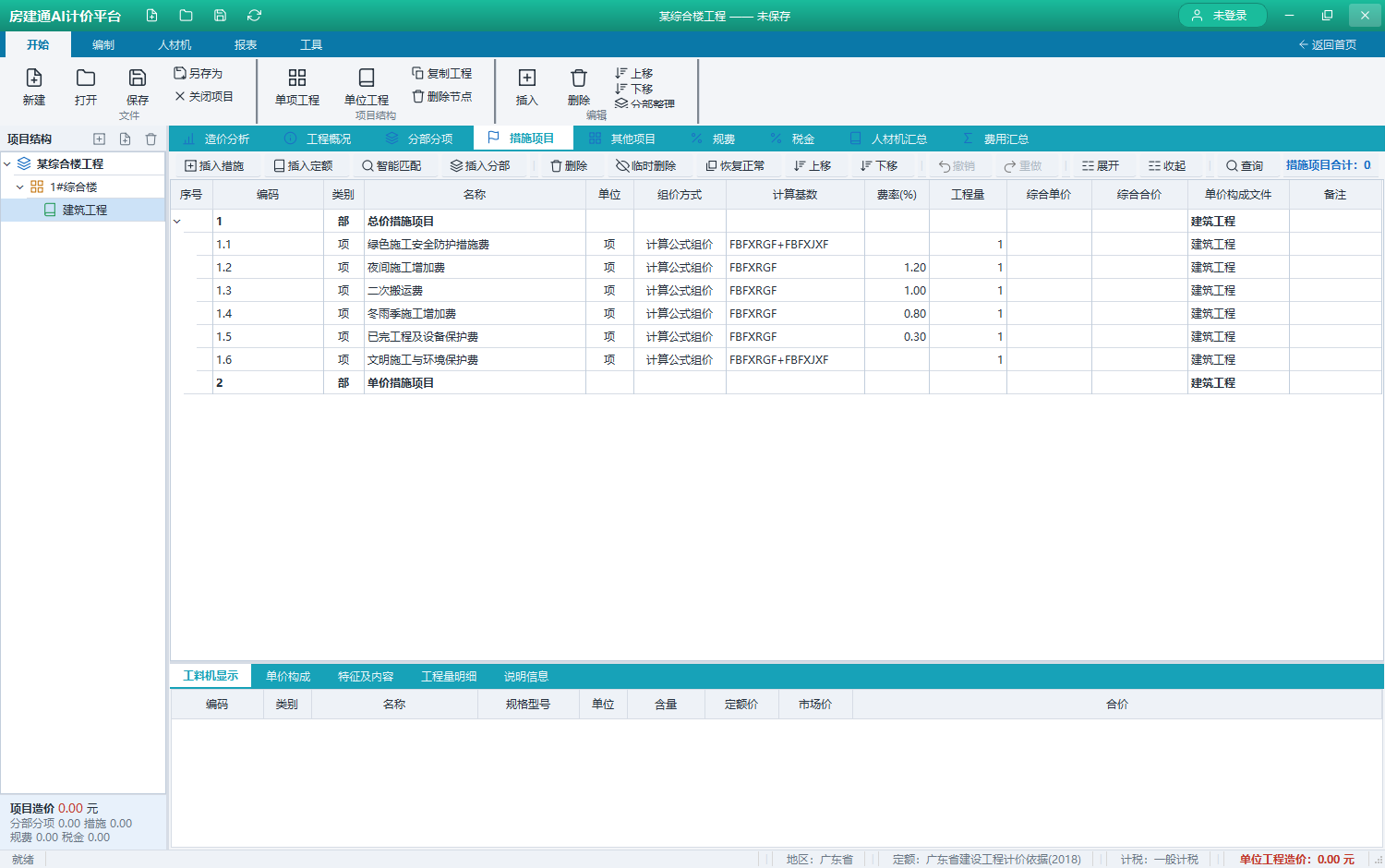Open the 人材机 ribbon tab
The width and height of the screenshot is (1385, 868).
click(175, 45)
